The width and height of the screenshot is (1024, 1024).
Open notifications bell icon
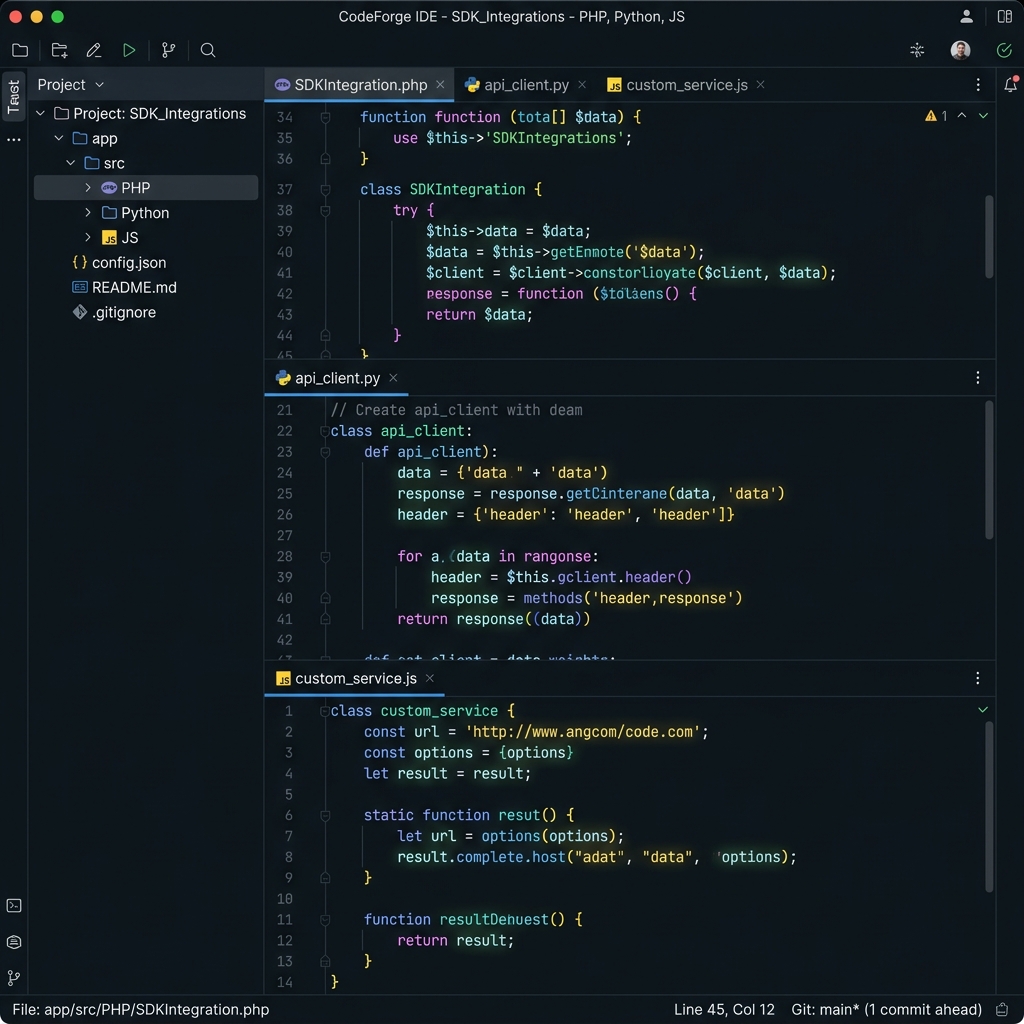pyautogui.click(x=1010, y=84)
